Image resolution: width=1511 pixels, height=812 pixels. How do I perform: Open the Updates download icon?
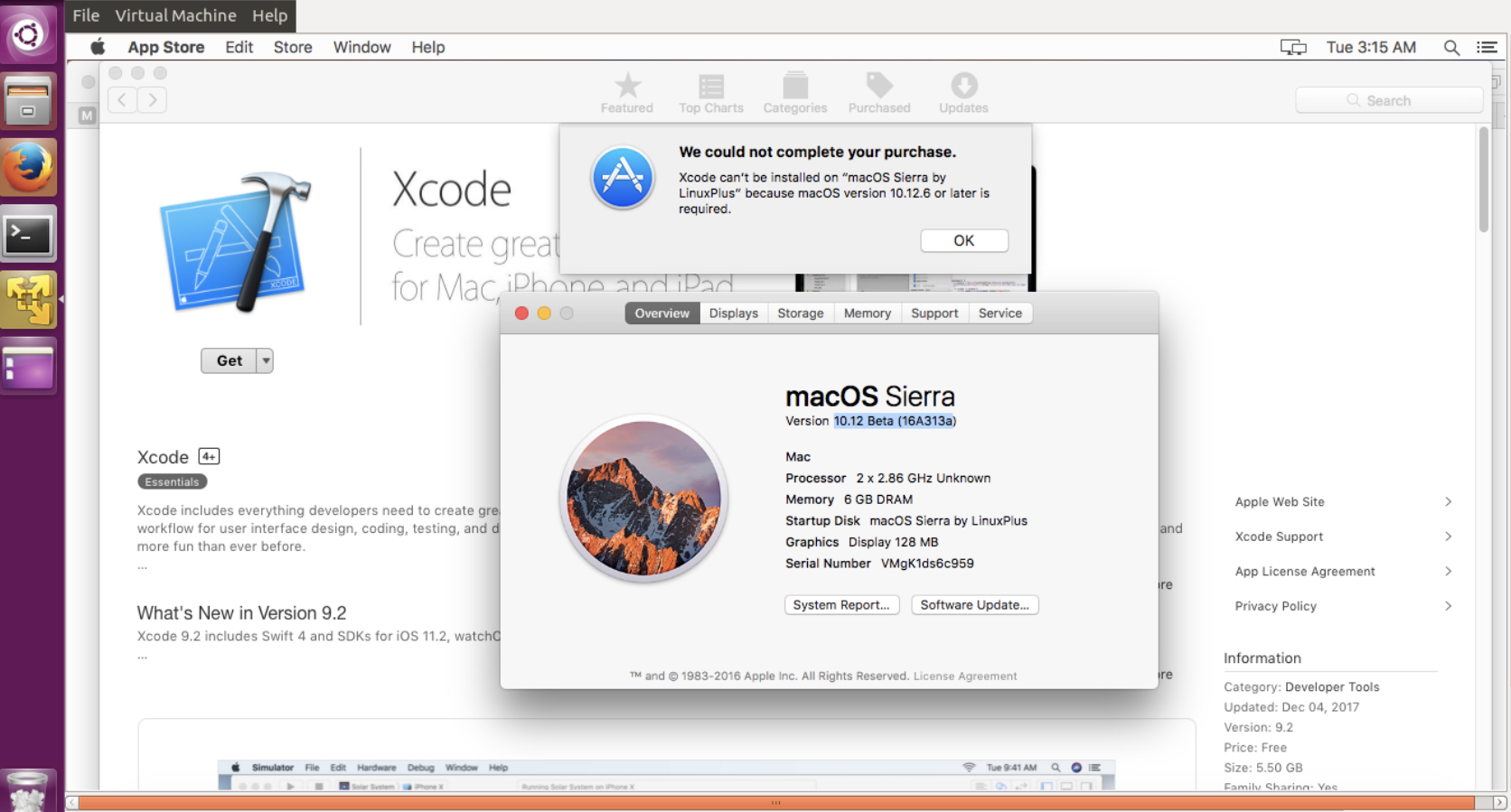pyautogui.click(x=963, y=87)
